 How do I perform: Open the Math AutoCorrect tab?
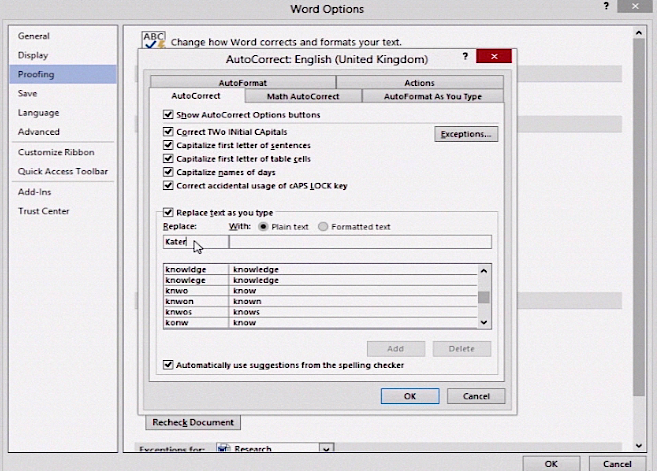pos(303,96)
